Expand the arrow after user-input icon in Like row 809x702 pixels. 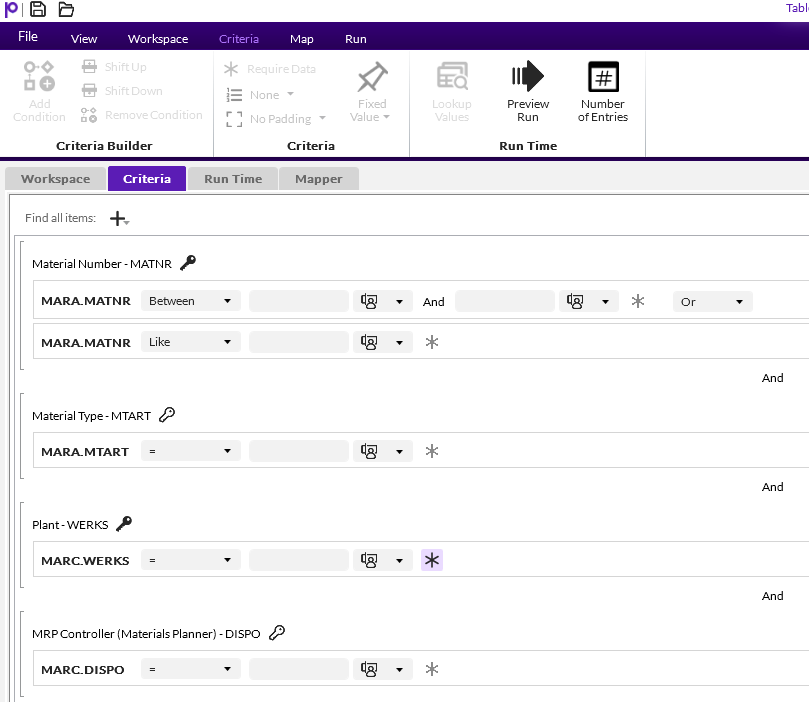(x=399, y=342)
